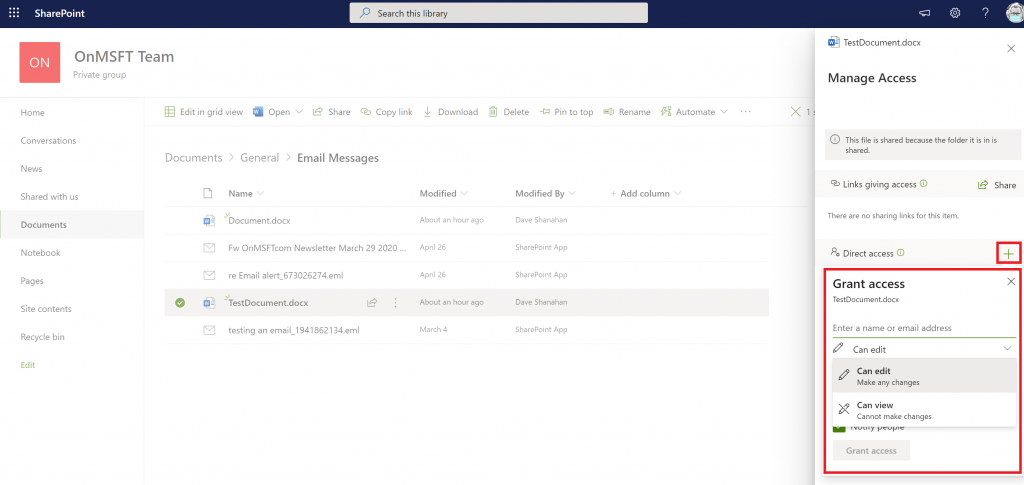Image resolution: width=1024 pixels, height=485 pixels.
Task: Open the Can edit permission dropdown
Action: [924, 349]
